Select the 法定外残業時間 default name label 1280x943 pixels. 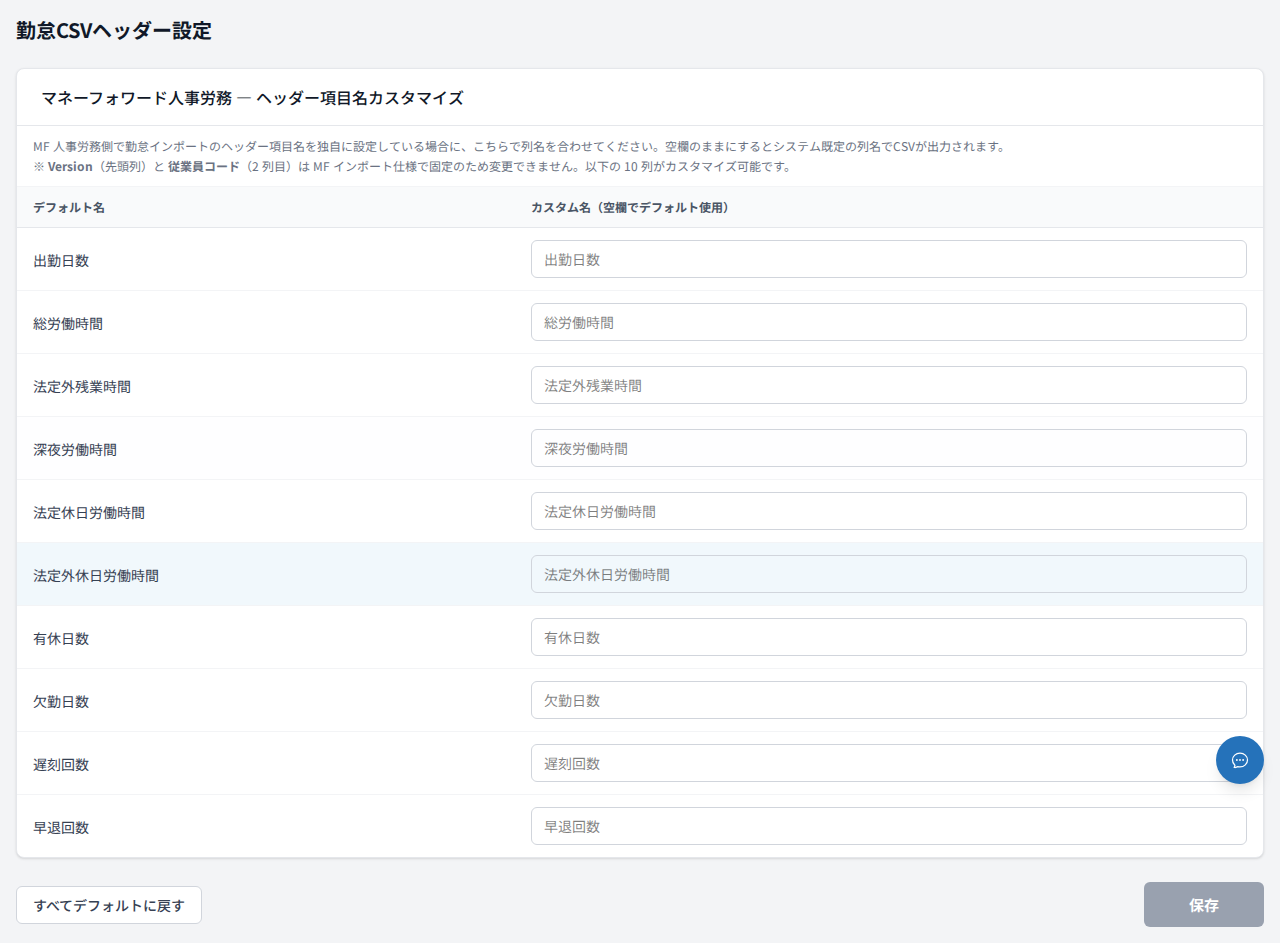pyautogui.click(x=82, y=387)
